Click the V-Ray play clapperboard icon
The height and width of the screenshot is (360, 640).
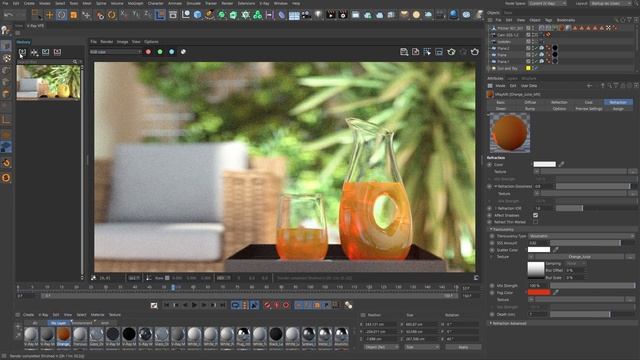(x=331, y=15)
